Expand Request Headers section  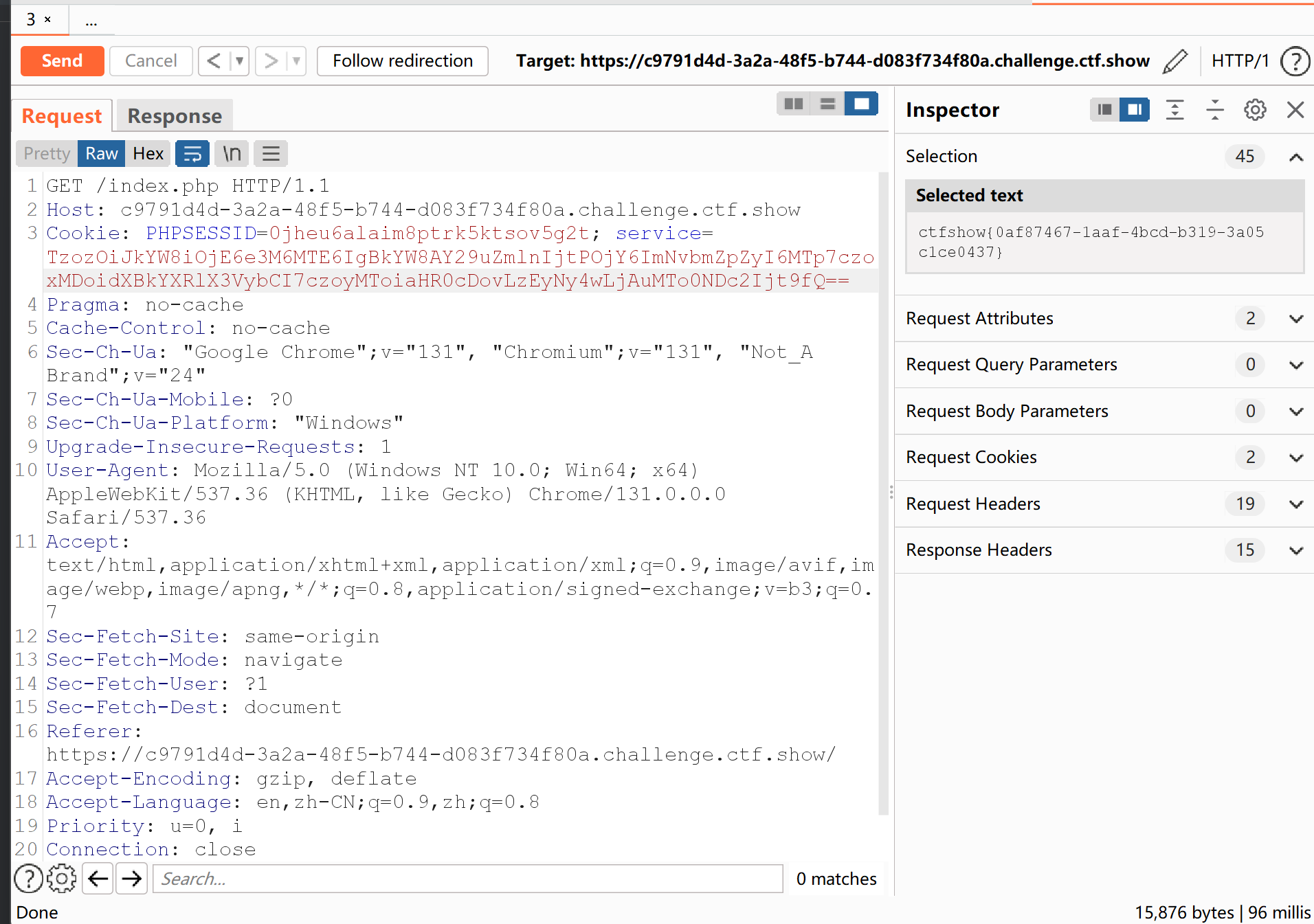1296,504
